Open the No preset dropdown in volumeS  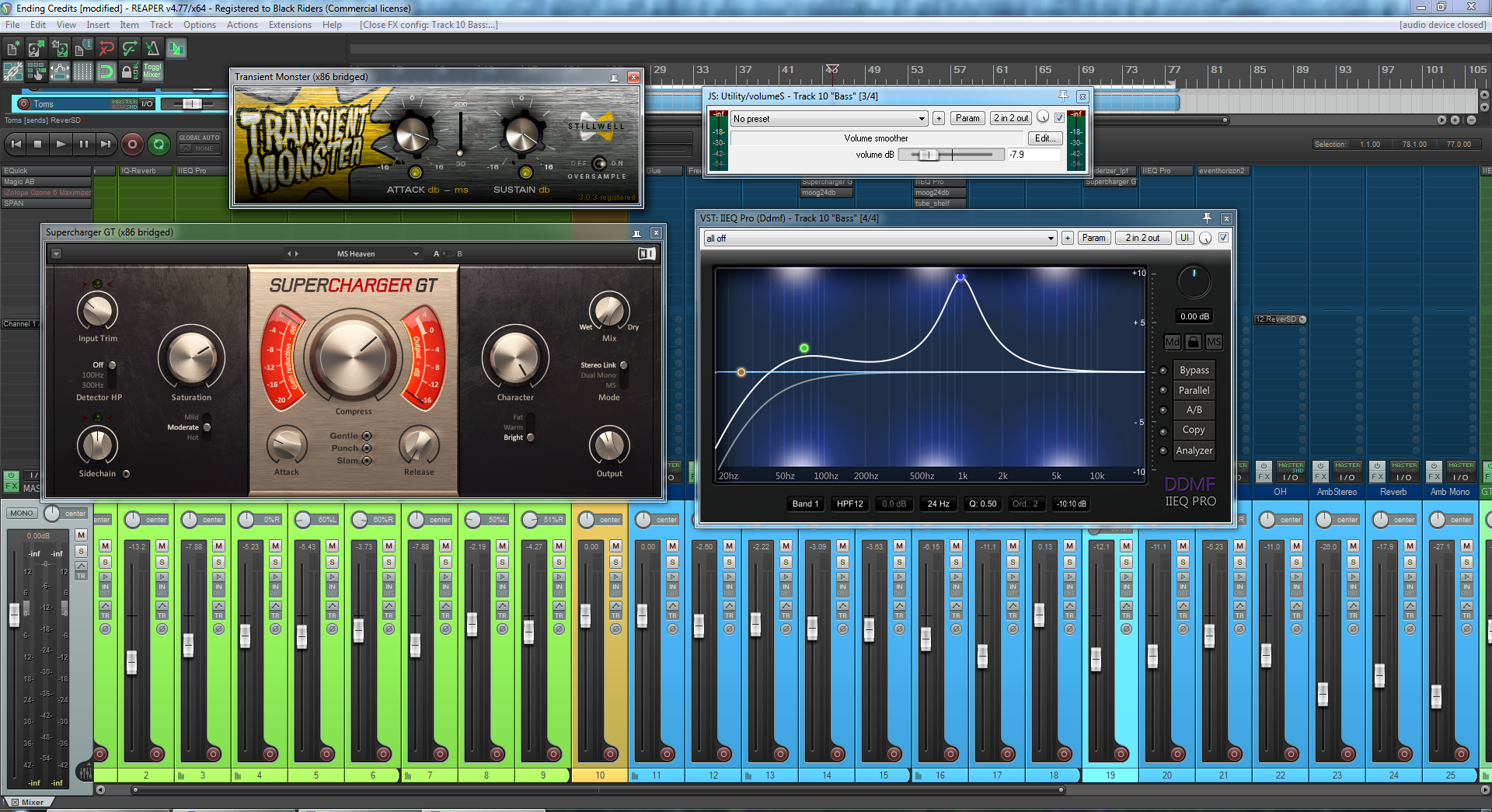[829, 119]
